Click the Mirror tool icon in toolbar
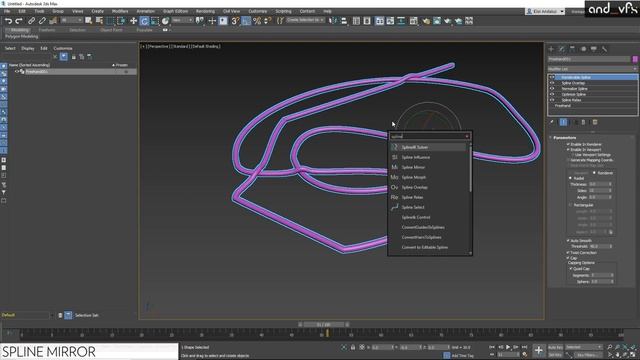The height and width of the screenshot is (360, 640). pyautogui.click(x=333, y=21)
